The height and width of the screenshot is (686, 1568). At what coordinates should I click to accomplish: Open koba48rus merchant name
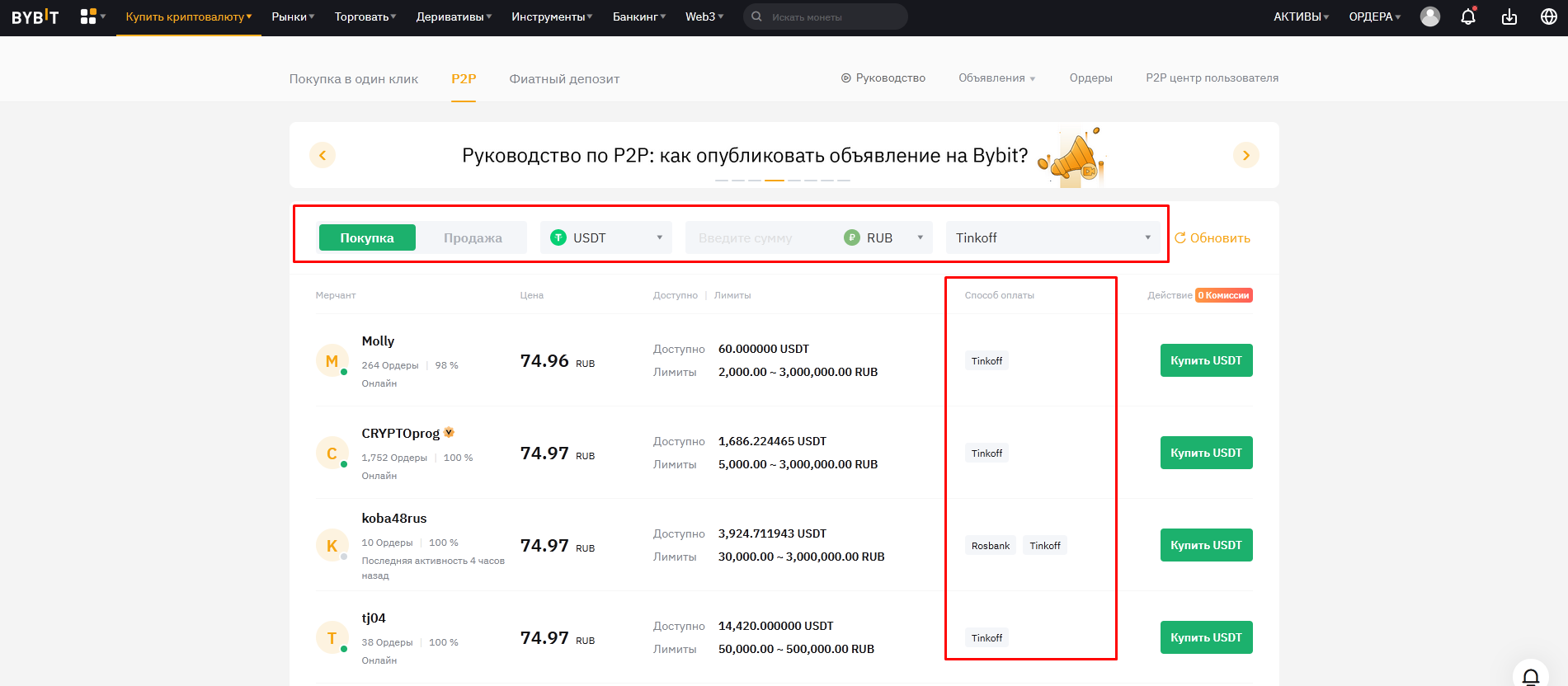(394, 519)
